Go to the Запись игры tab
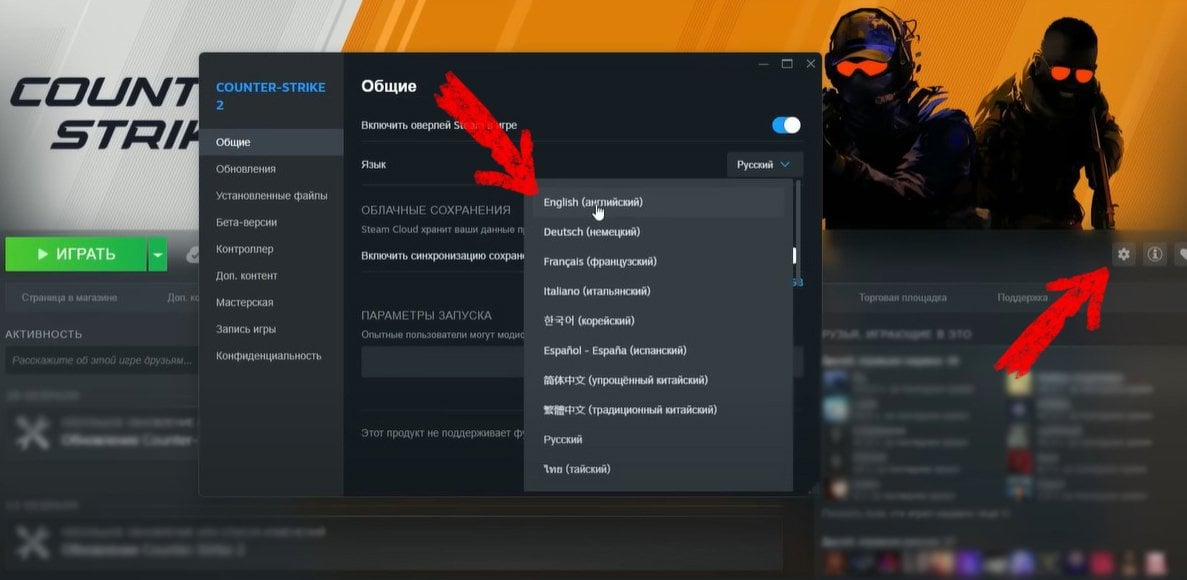The image size is (1187, 580). click(271, 329)
